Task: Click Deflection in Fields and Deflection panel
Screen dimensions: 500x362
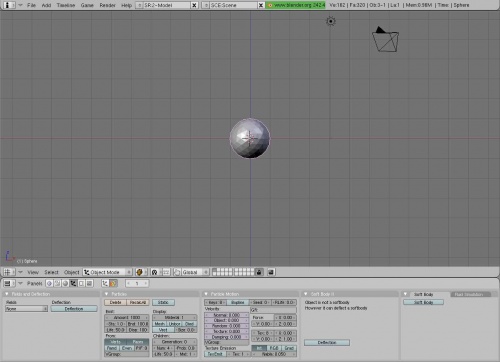Action: tap(74, 309)
